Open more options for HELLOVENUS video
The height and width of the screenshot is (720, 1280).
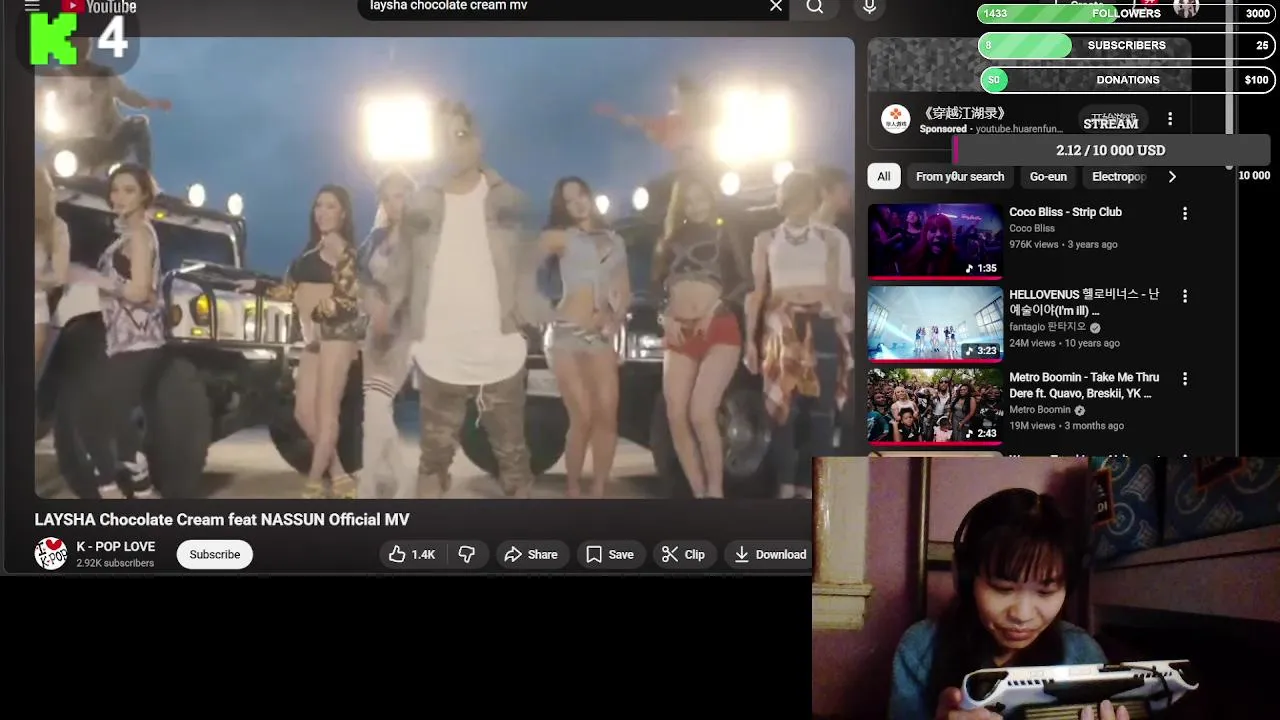[x=1185, y=296]
